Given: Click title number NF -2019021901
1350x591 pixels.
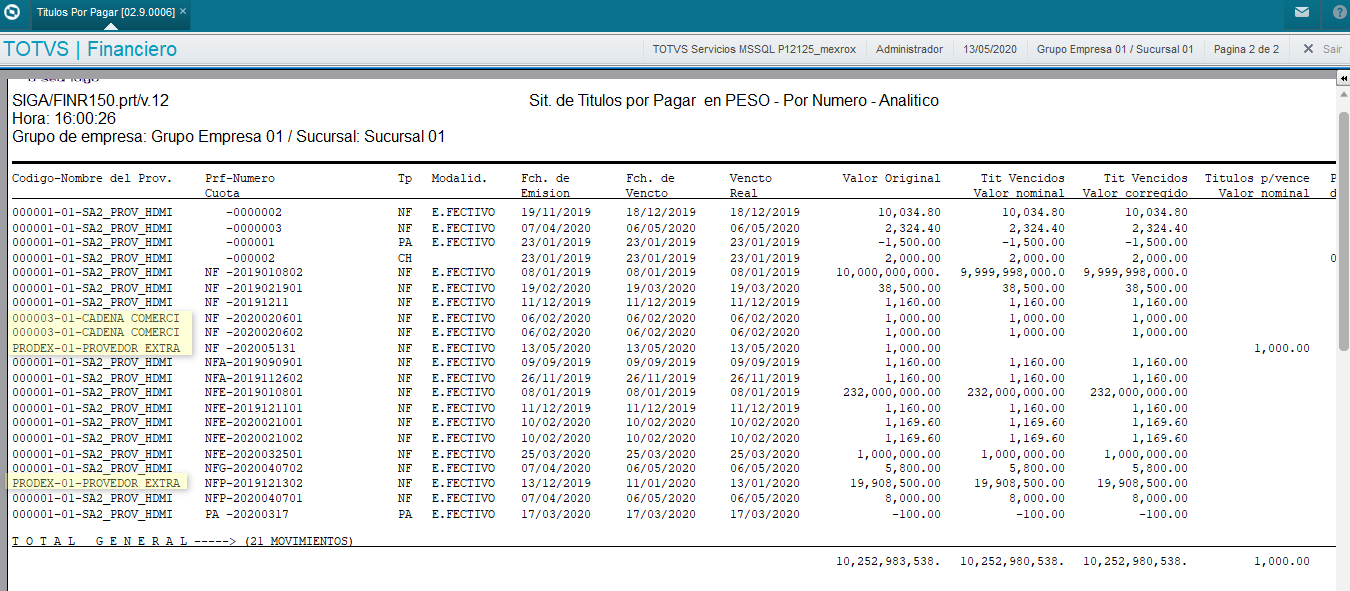Looking at the screenshot, I should [254, 287].
